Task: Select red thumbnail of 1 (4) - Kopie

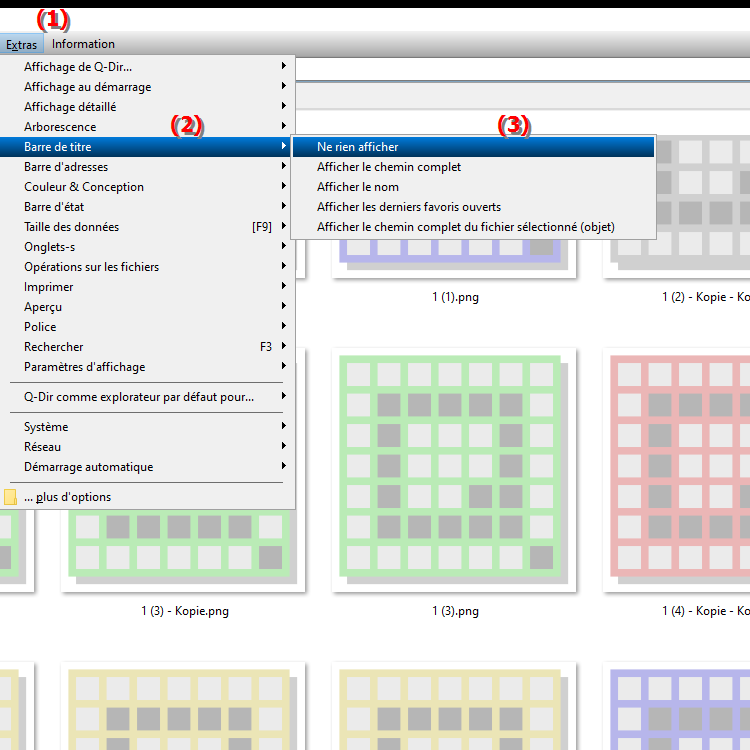Action: point(677,470)
